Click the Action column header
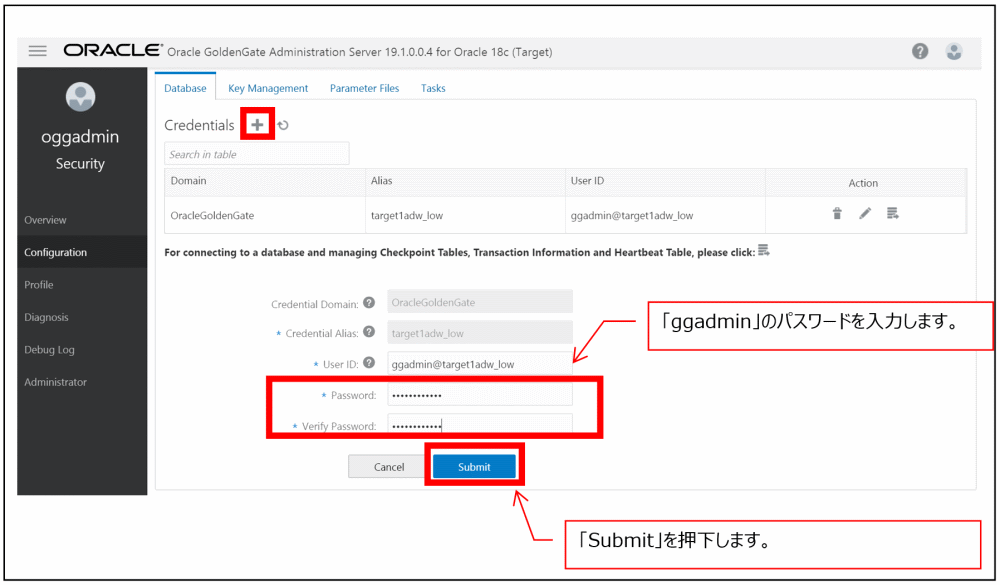1000x585 pixels. click(863, 183)
